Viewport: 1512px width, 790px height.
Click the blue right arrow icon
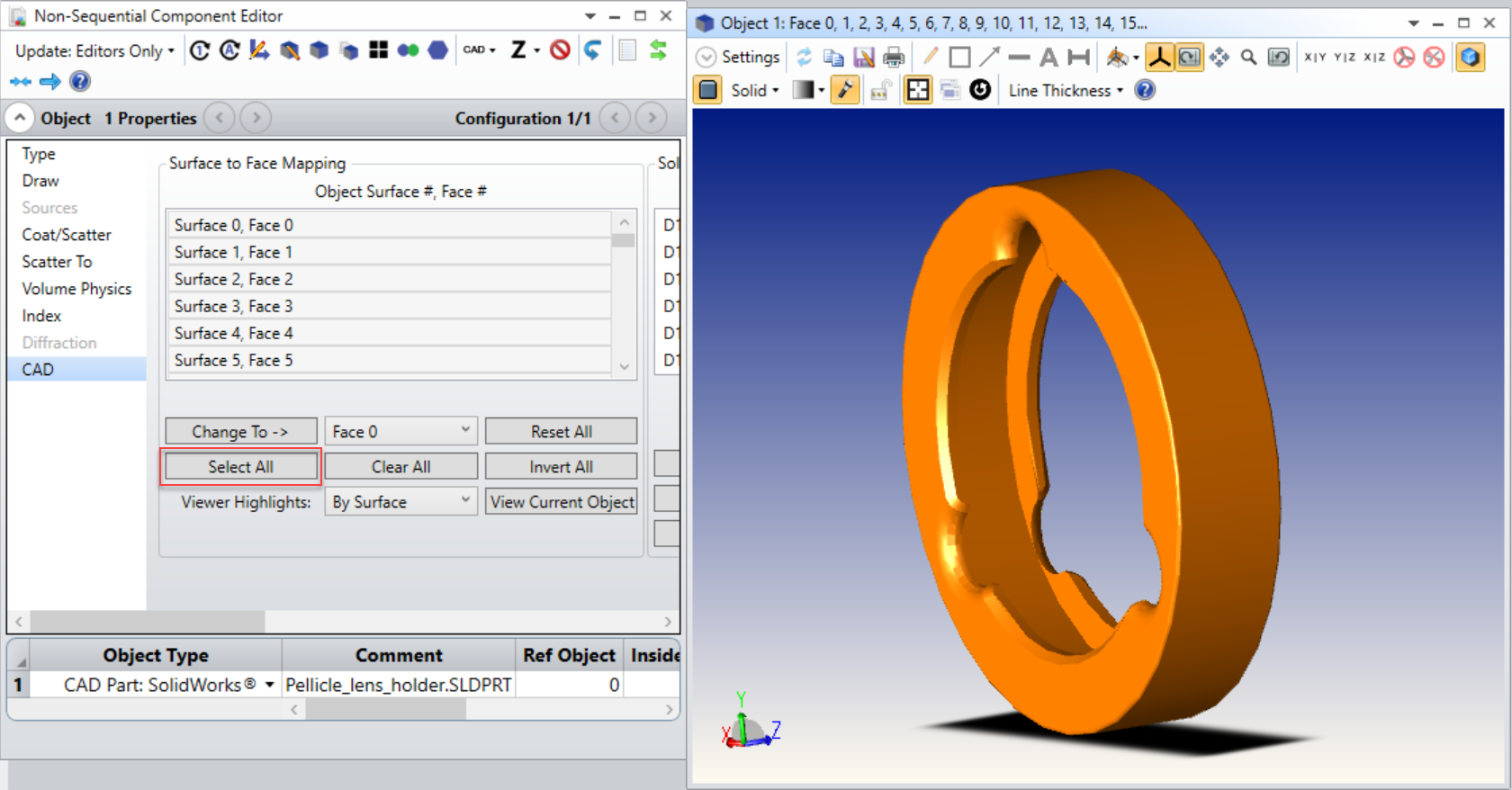50,82
